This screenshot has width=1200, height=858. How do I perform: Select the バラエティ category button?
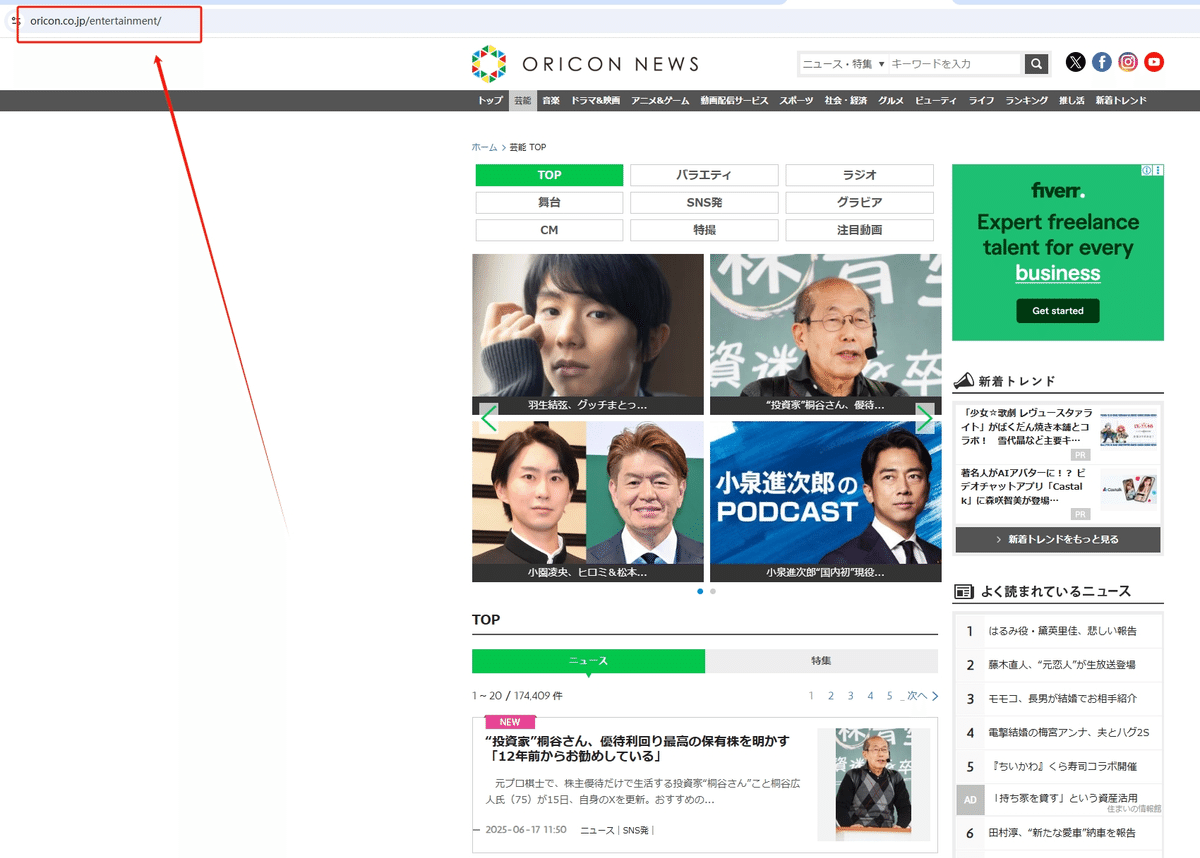point(704,175)
